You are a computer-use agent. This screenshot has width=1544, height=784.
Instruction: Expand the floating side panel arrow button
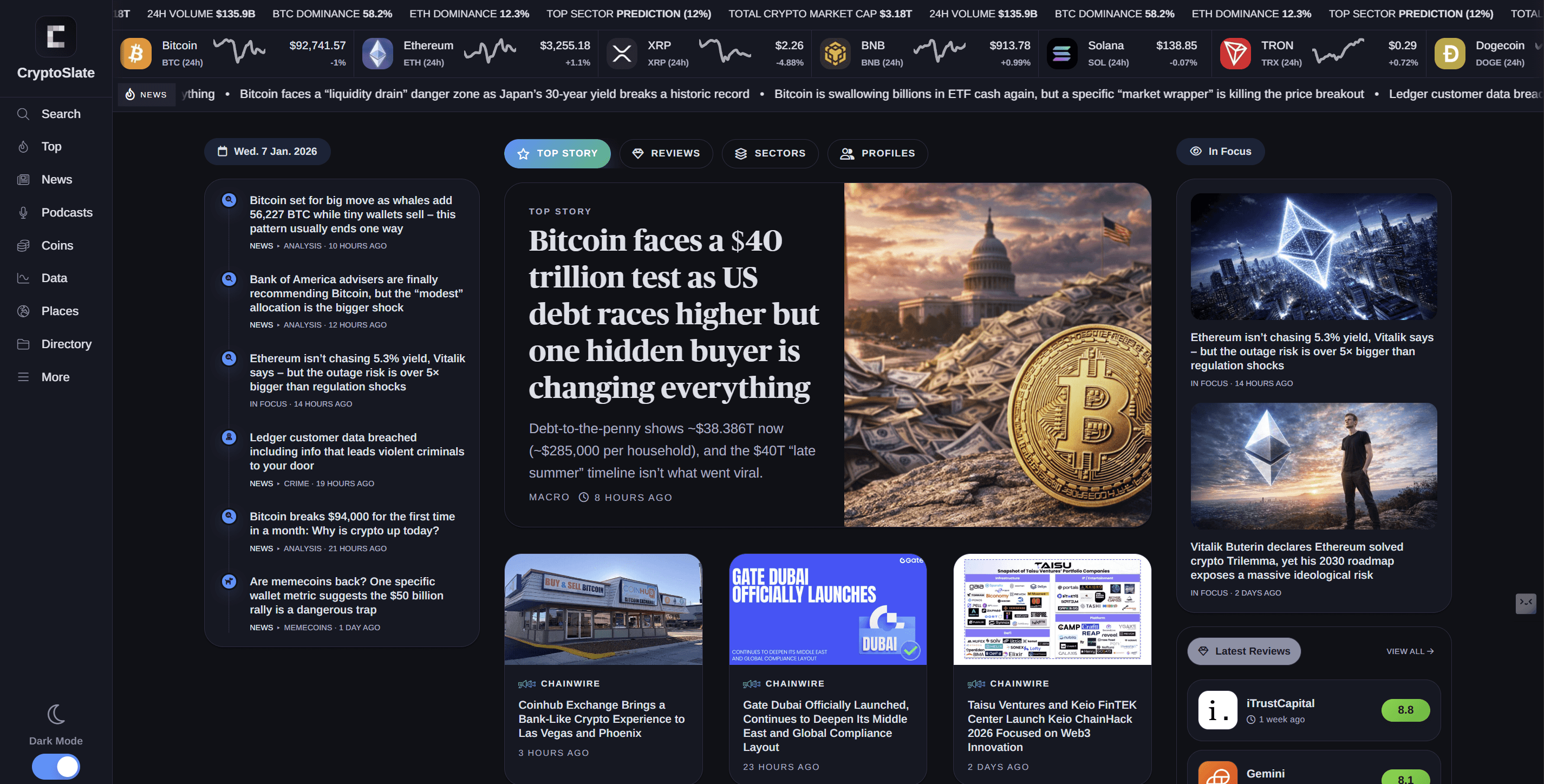[1526, 603]
